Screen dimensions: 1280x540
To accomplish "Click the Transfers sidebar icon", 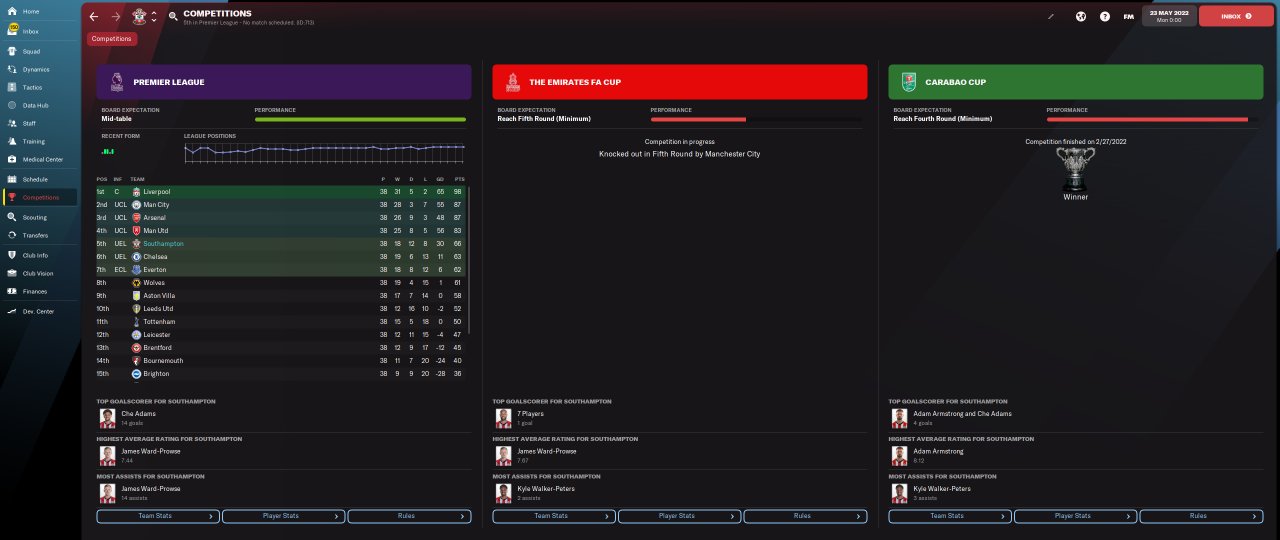I will pyautogui.click(x=12, y=235).
